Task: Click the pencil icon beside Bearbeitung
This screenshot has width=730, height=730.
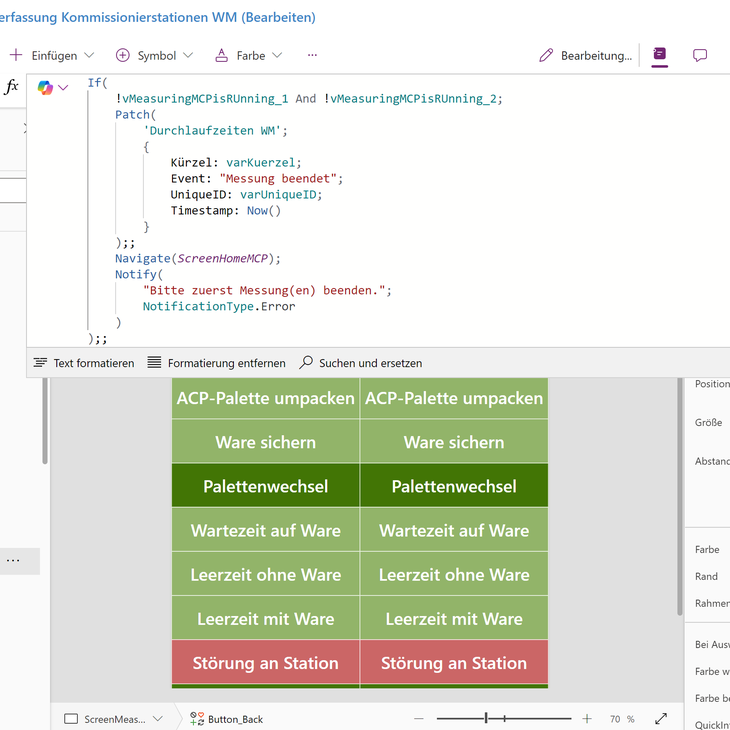Action: tap(546, 55)
